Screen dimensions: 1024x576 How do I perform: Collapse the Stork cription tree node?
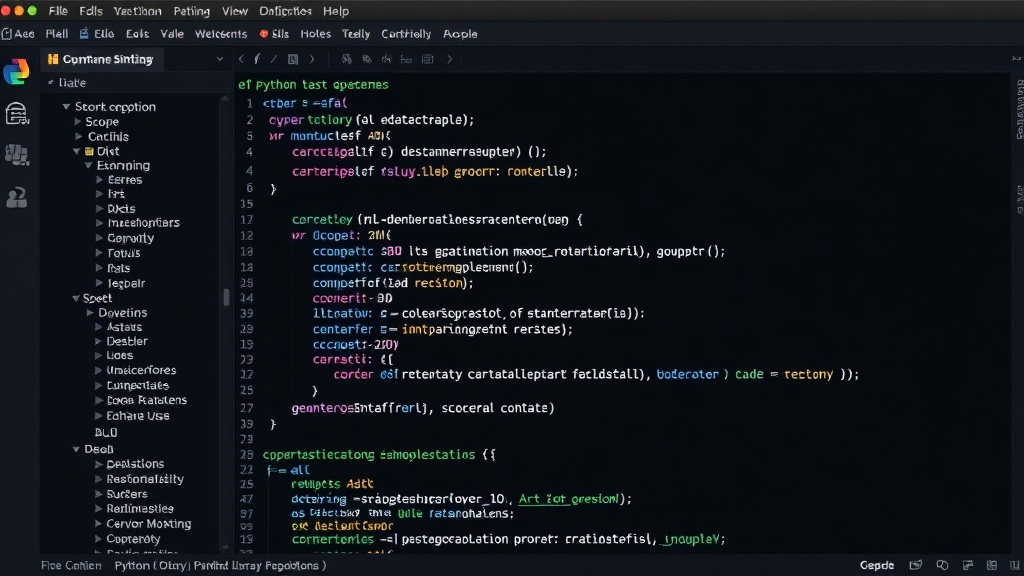pyautogui.click(x=66, y=106)
